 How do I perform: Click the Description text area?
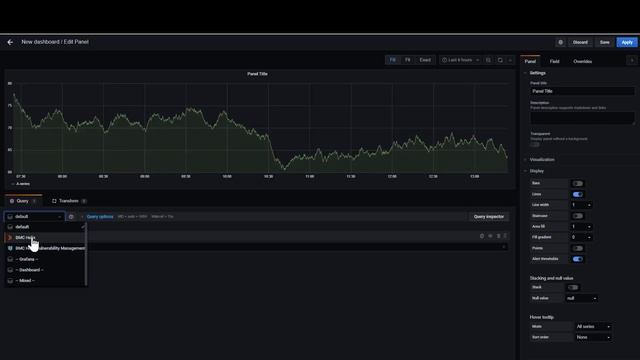582,118
